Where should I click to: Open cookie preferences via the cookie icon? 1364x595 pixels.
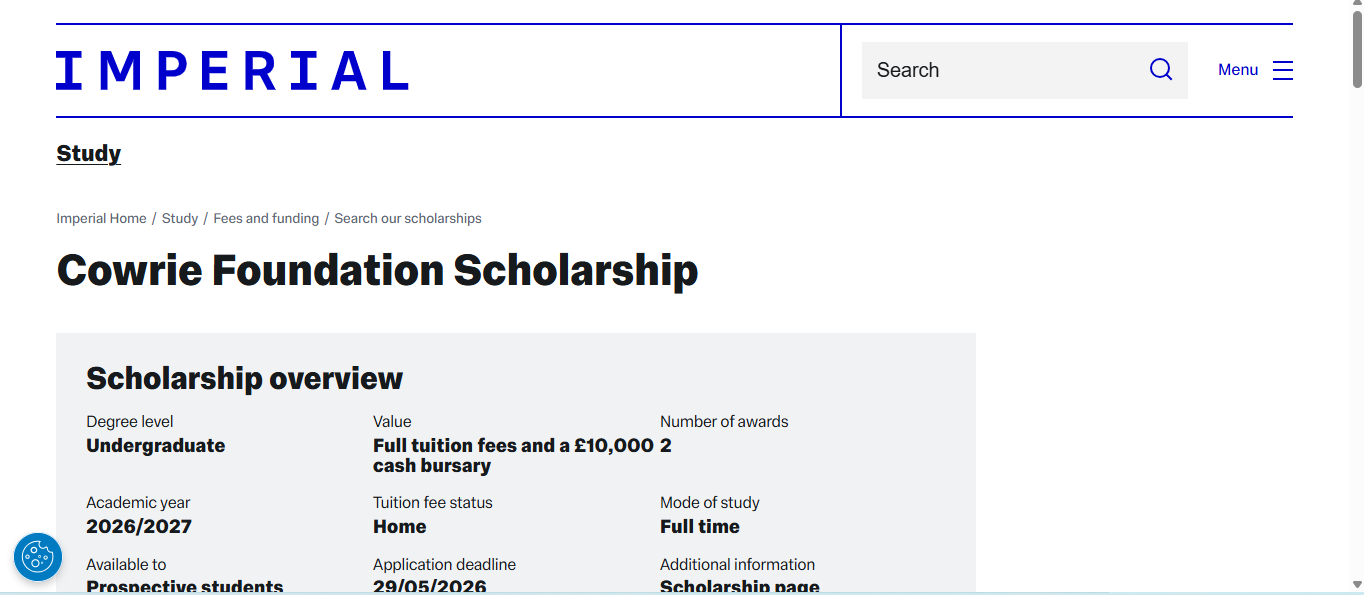pos(38,557)
